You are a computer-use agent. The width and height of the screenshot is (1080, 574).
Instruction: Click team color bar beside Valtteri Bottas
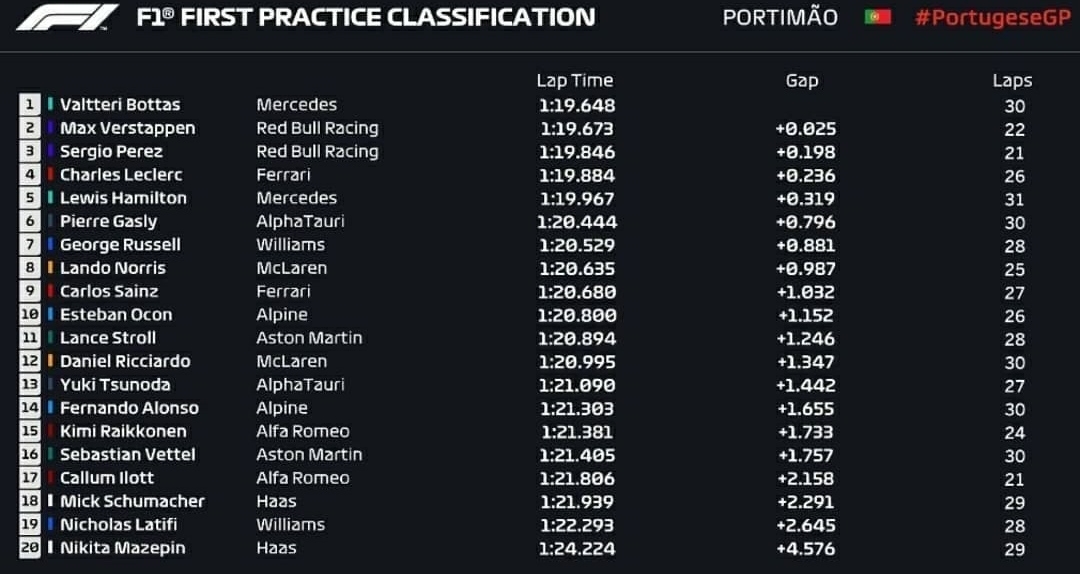[50, 104]
